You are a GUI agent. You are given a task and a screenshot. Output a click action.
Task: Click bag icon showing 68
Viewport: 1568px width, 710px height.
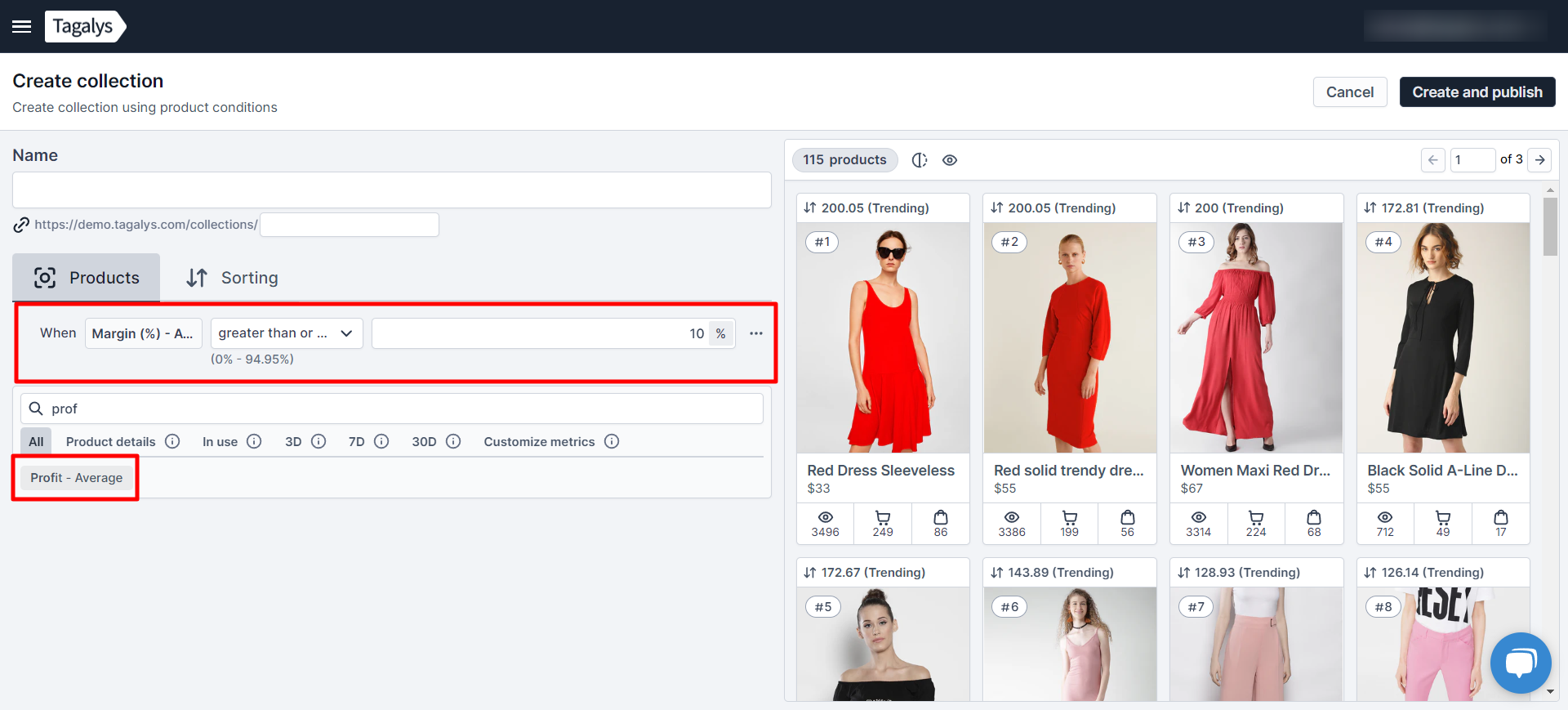coord(1314,517)
